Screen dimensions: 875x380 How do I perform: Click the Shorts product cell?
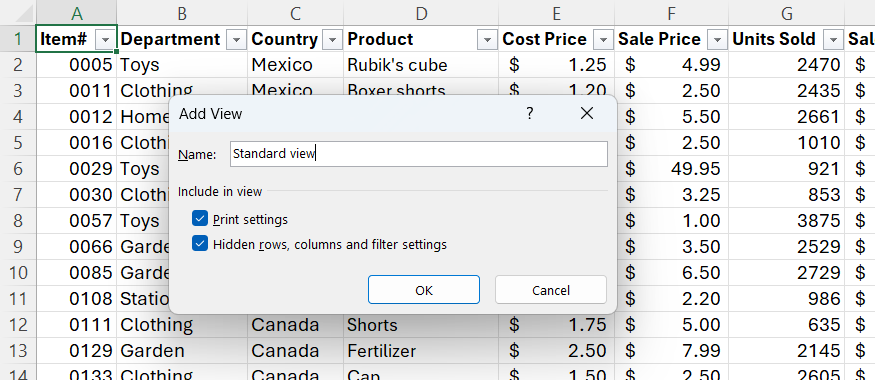click(421, 324)
